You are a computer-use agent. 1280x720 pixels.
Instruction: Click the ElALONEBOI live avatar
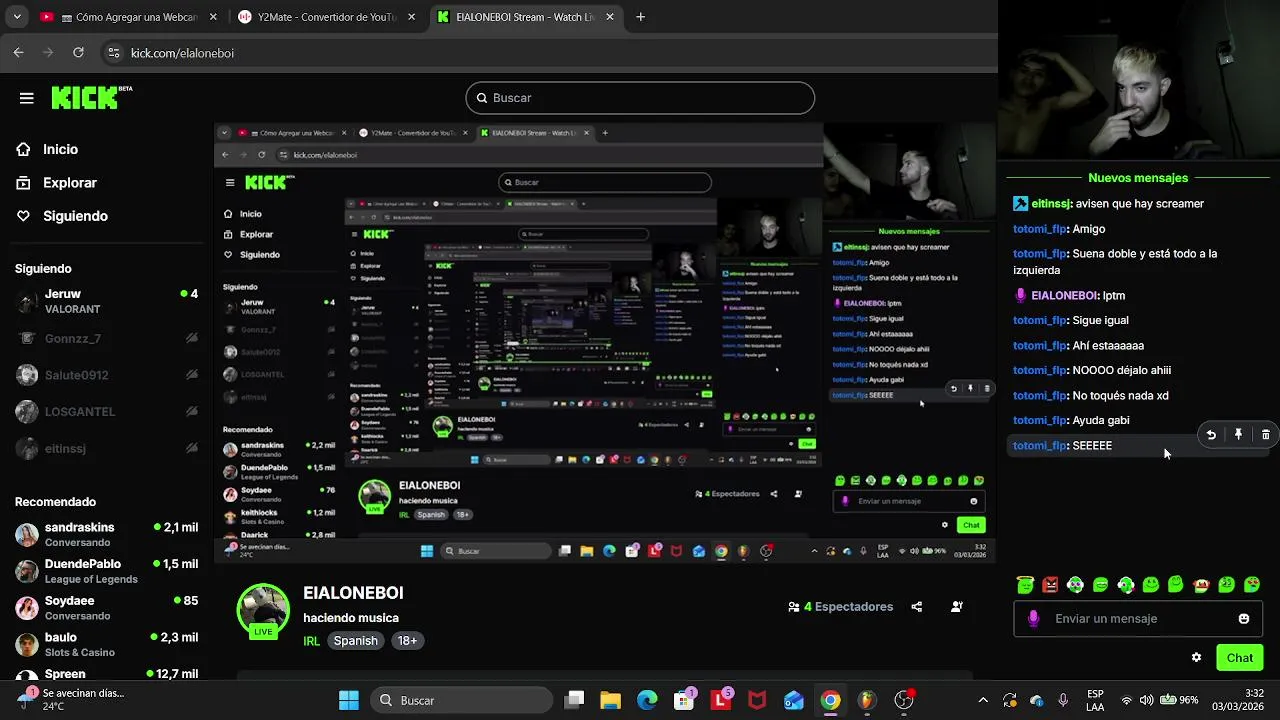tap(263, 611)
